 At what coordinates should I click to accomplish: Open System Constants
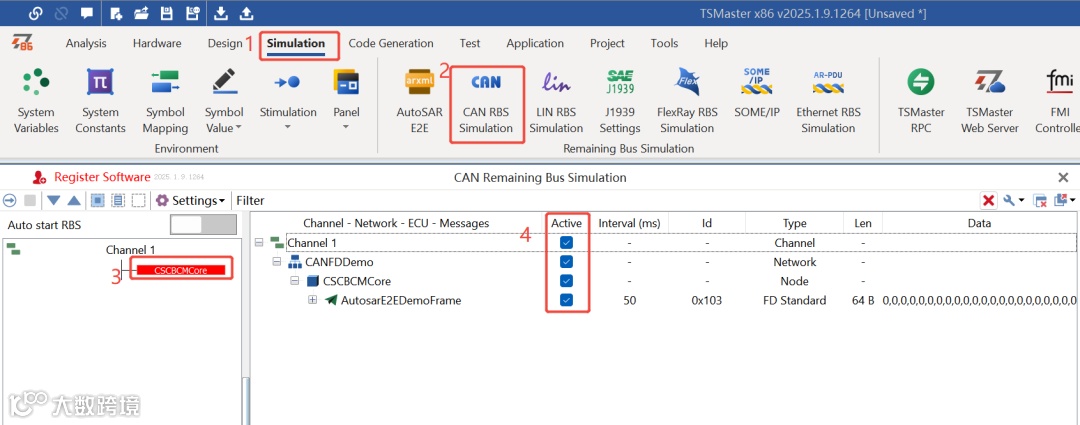coord(100,101)
